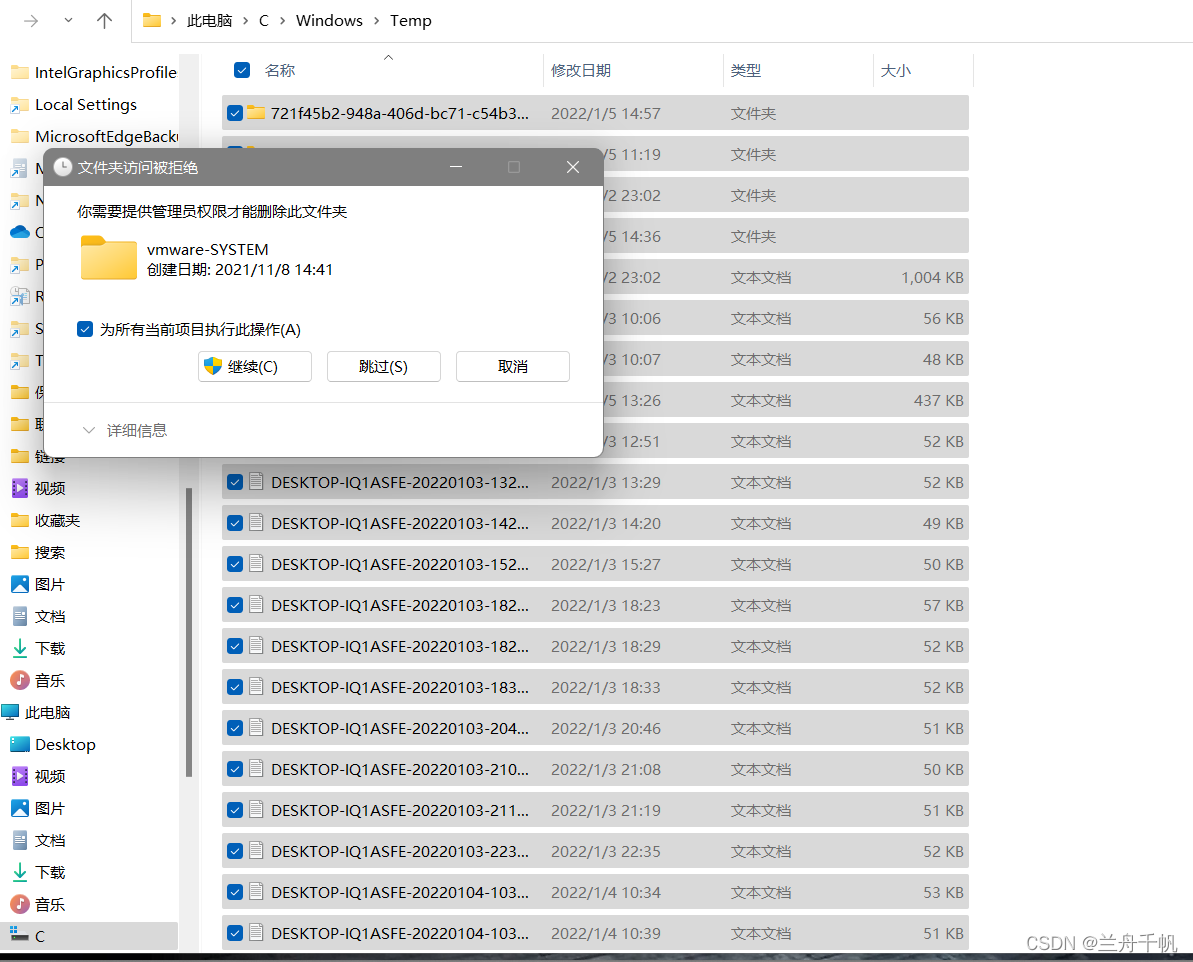Click the OneDrive cloud icon in sidebar
Screen dimensions: 1193x962
[20, 232]
